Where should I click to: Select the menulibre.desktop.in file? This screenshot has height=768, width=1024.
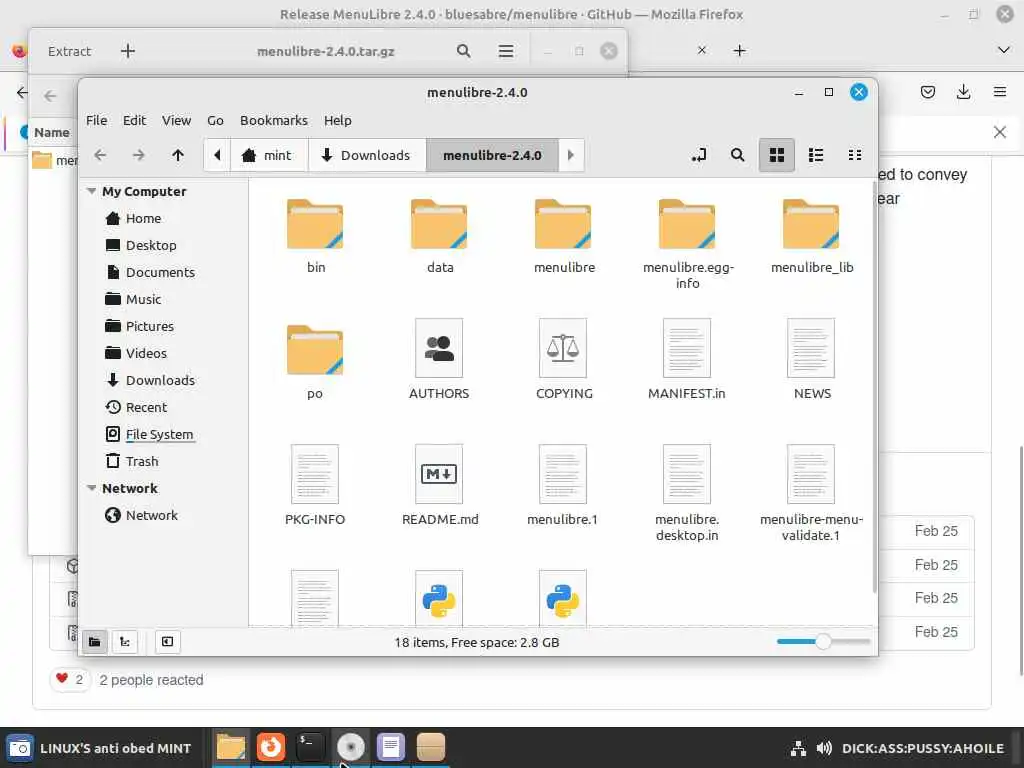[687, 492]
